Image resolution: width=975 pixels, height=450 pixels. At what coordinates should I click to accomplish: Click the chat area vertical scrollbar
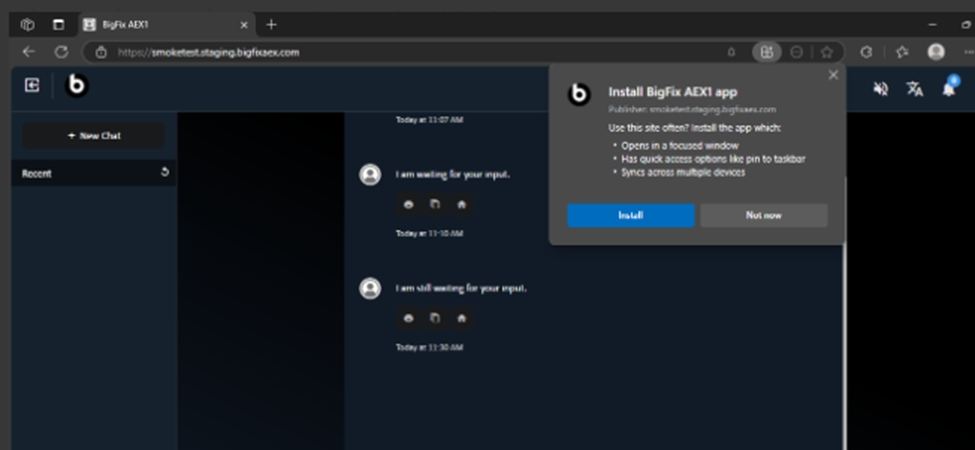pos(844,311)
